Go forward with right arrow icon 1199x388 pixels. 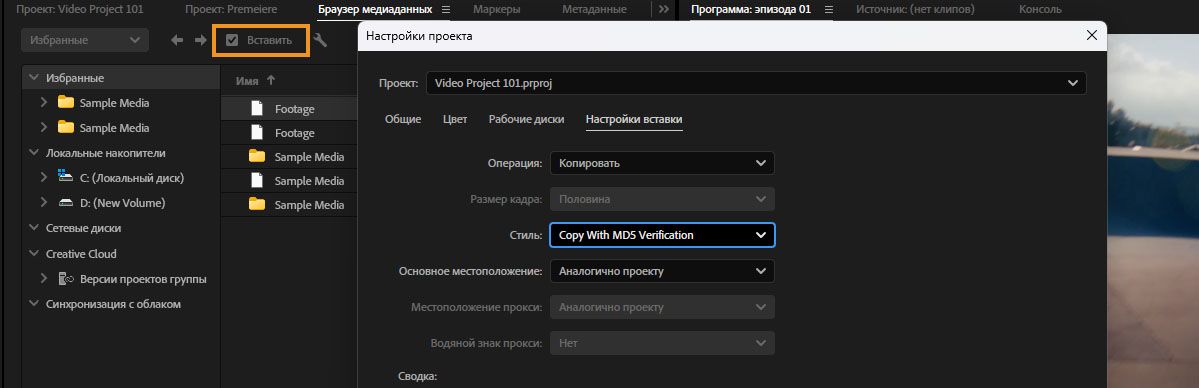[x=200, y=41]
